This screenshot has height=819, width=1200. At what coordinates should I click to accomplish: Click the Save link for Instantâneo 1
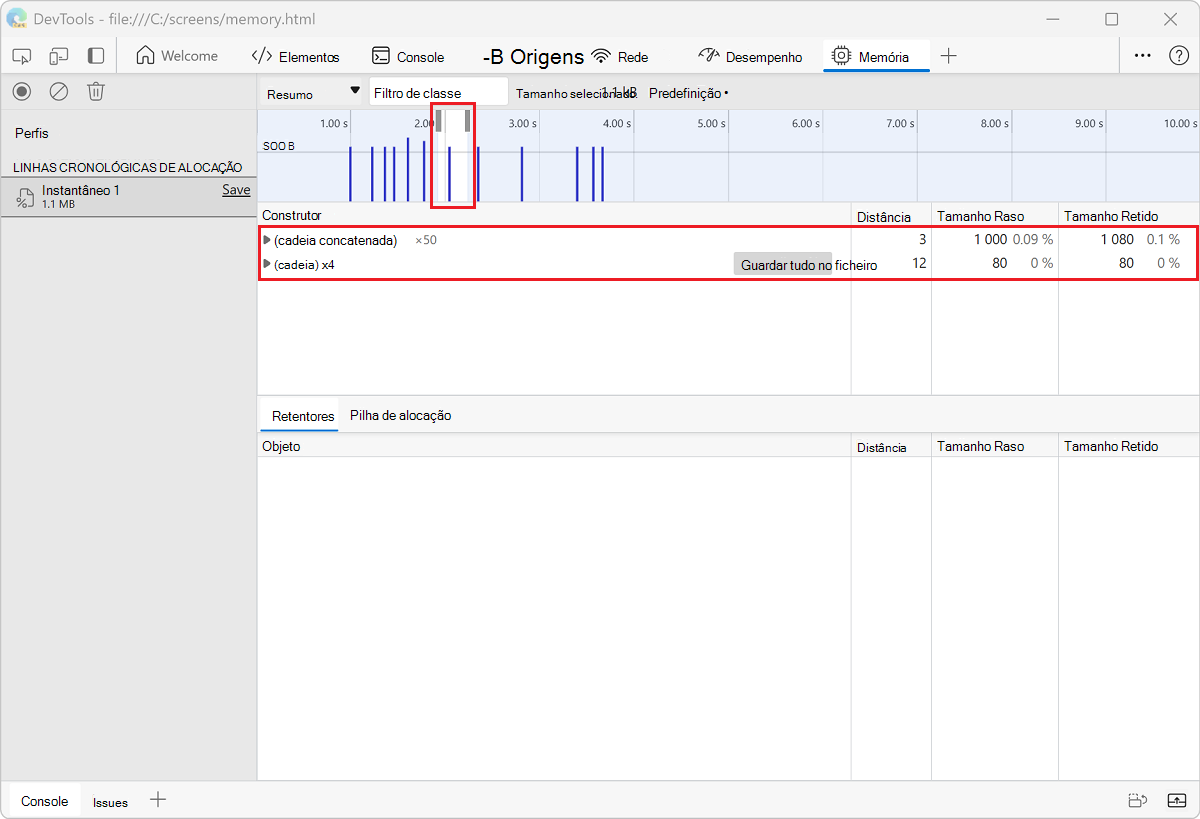(236, 190)
